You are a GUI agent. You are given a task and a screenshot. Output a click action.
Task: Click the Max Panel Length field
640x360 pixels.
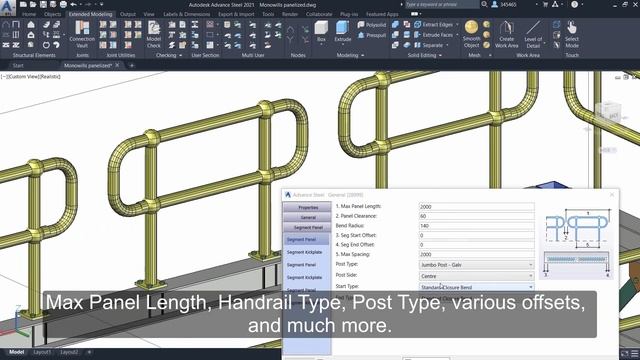[476, 207]
